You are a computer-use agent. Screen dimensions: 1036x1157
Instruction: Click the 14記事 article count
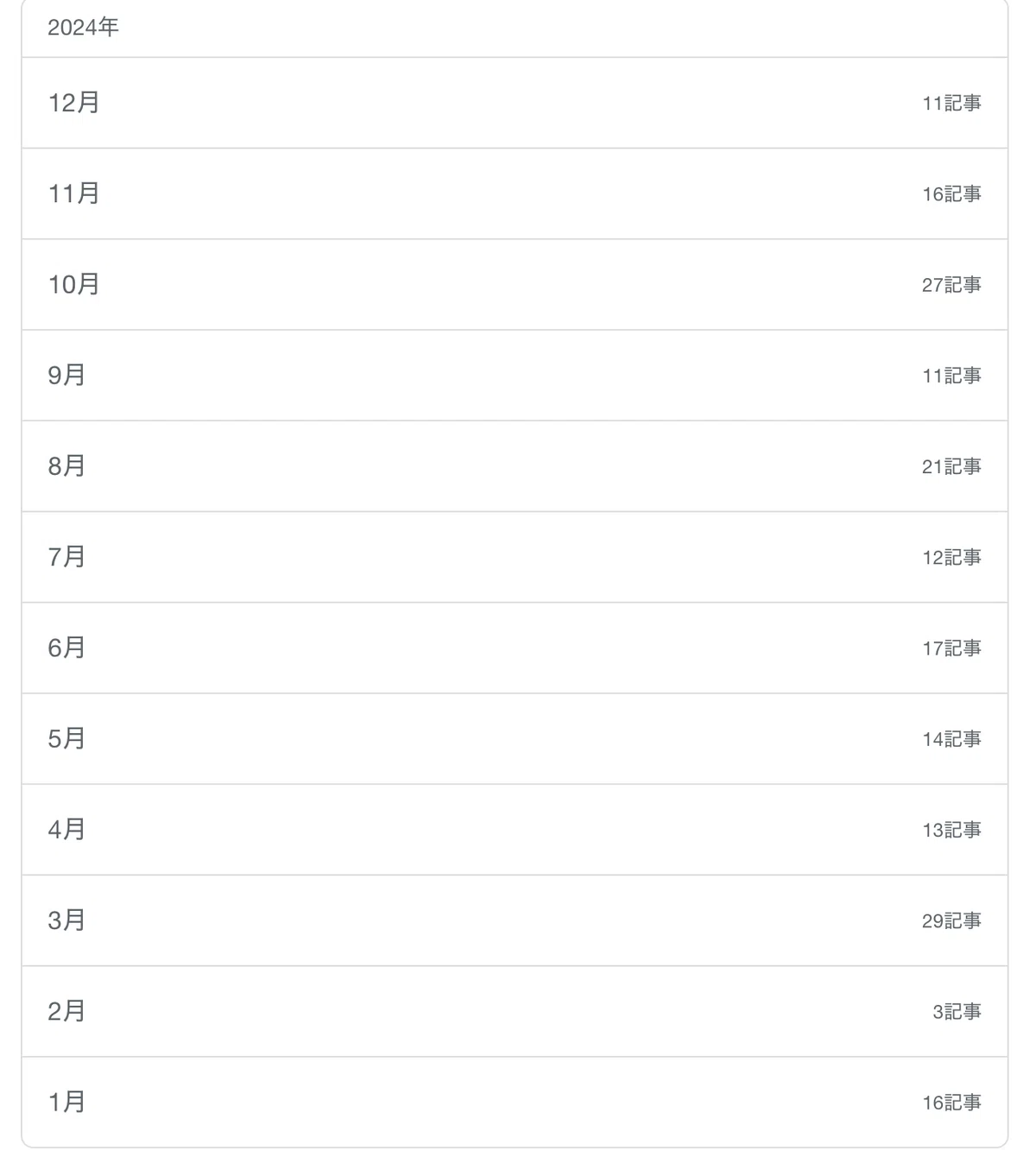pyautogui.click(x=951, y=739)
